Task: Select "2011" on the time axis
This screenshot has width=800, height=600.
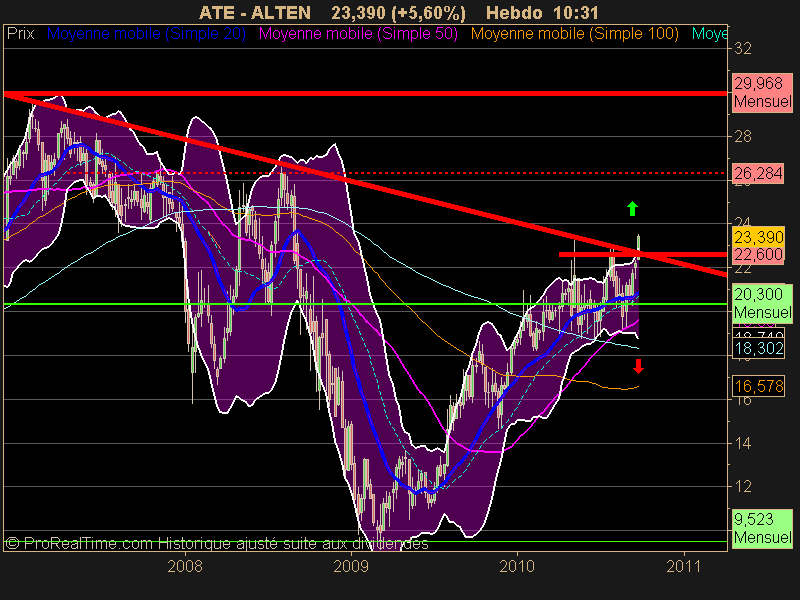Action: (x=684, y=566)
